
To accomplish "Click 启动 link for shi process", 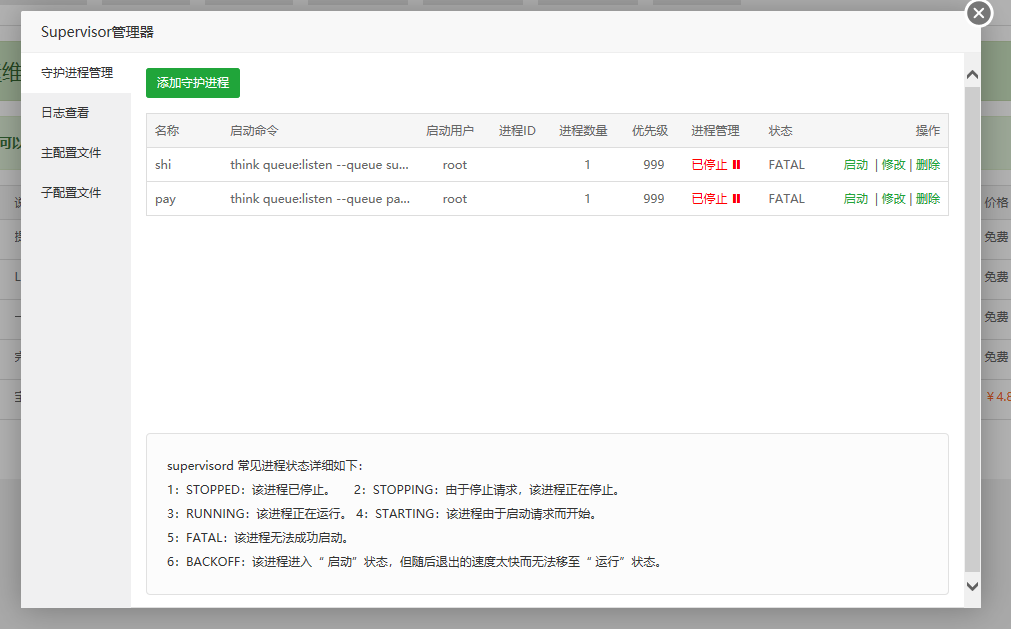I will (856, 165).
